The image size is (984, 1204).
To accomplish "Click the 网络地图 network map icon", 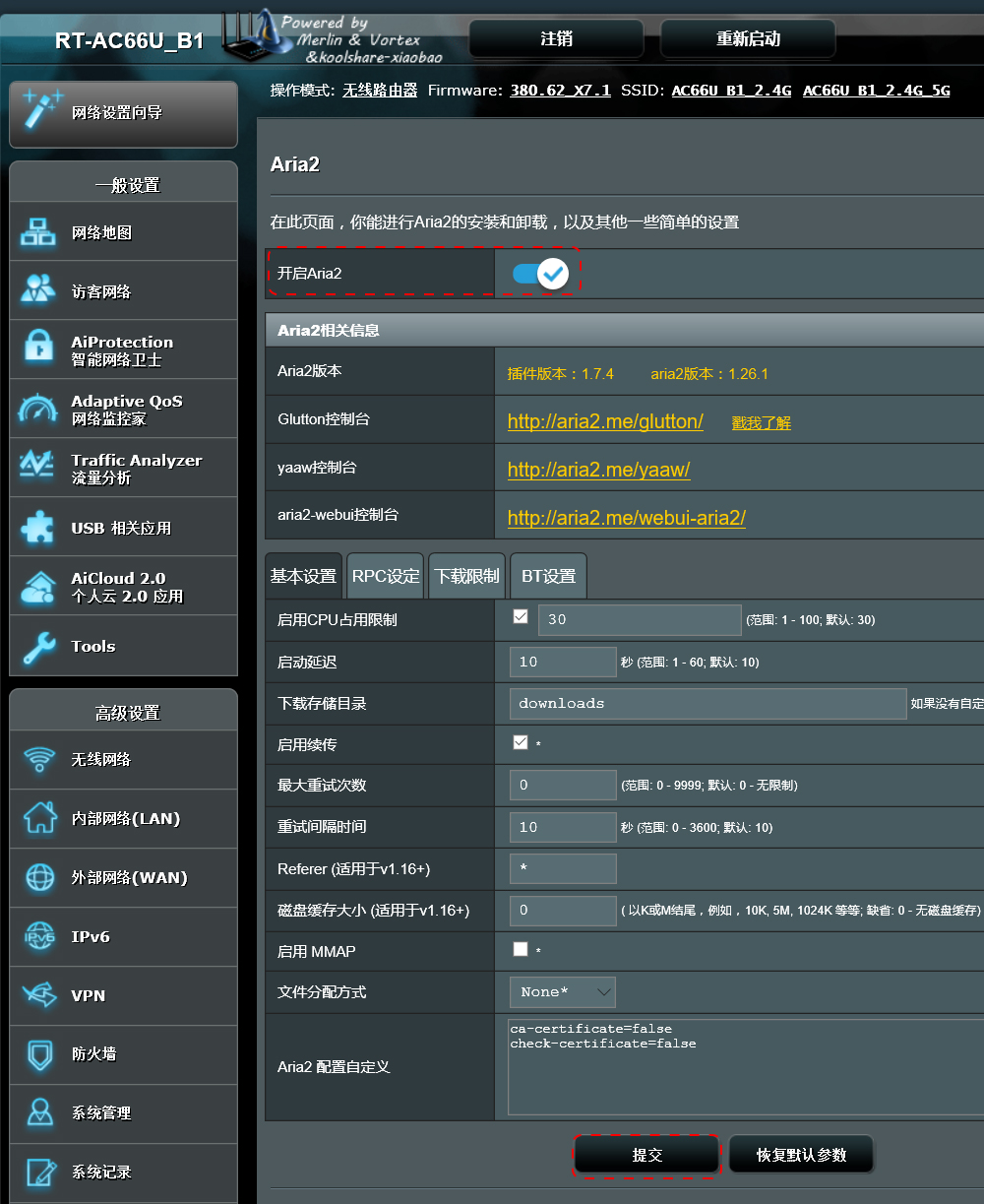I will click(39, 233).
